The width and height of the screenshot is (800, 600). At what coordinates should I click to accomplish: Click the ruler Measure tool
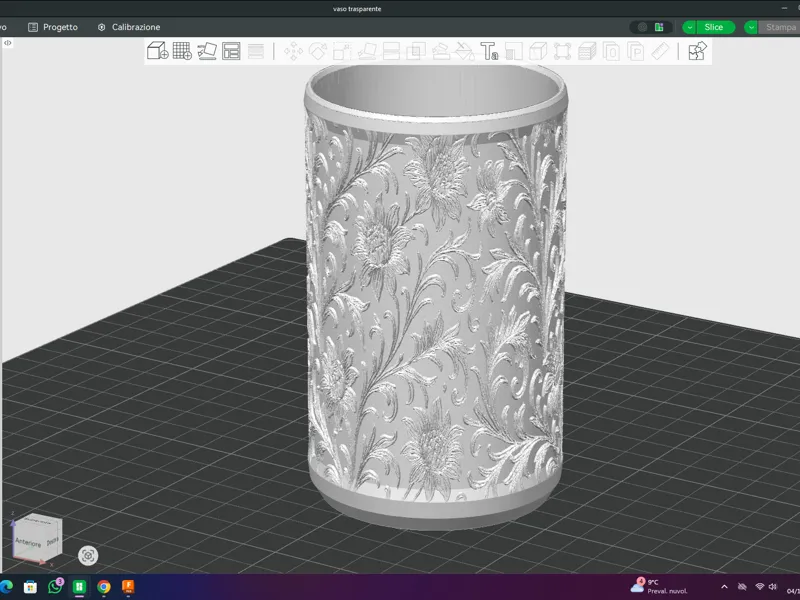tap(660, 52)
